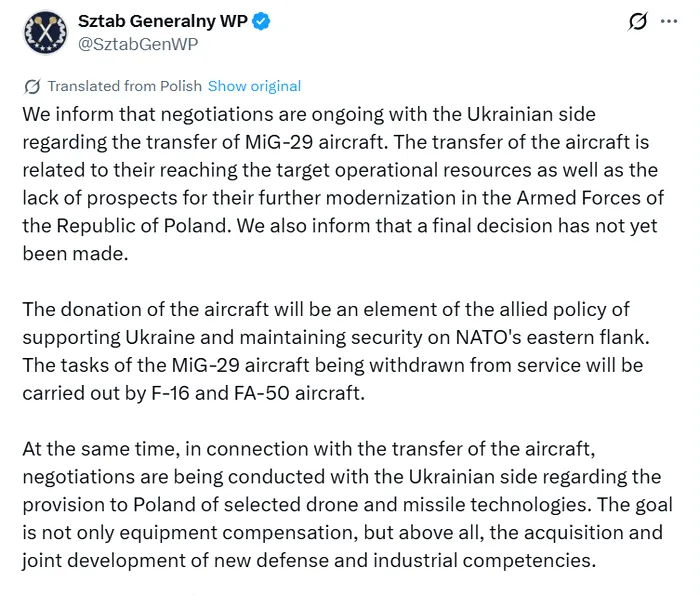Screen dimensions: 700x595
Task: Click the 'Sztab Generalny WP' display name
Action: (x=163, y=22)
